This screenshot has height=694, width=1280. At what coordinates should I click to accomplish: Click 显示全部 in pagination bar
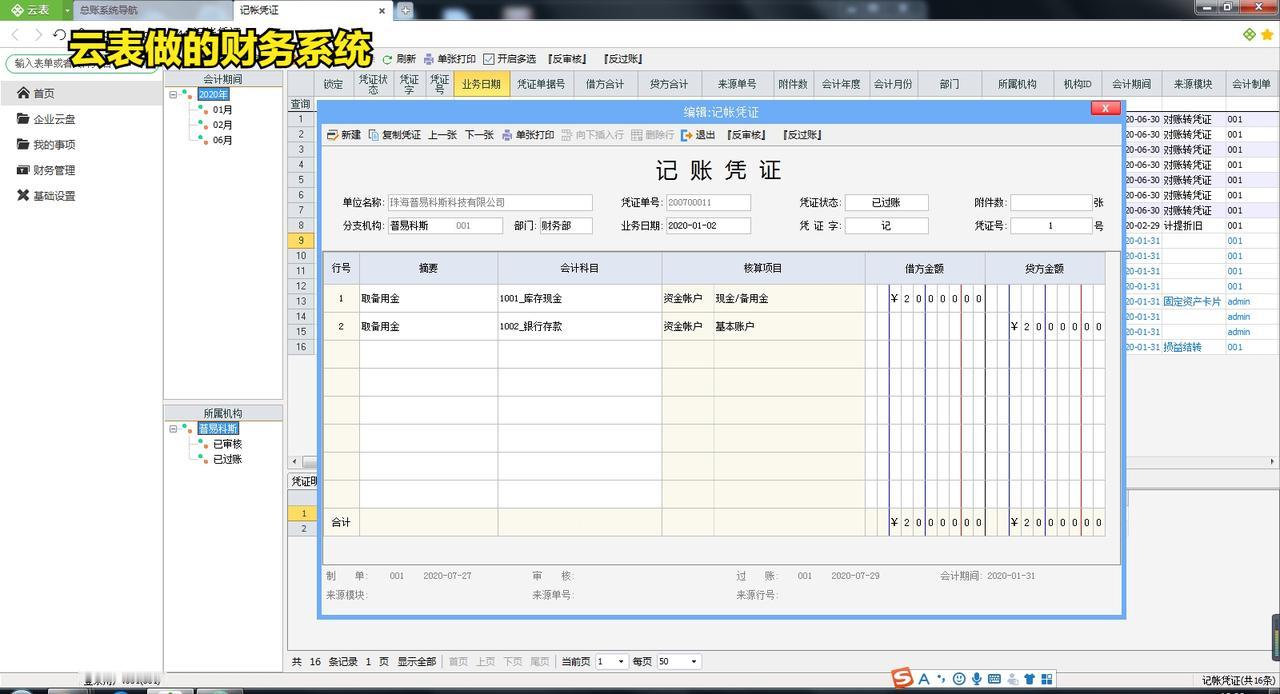click(416, 661)
